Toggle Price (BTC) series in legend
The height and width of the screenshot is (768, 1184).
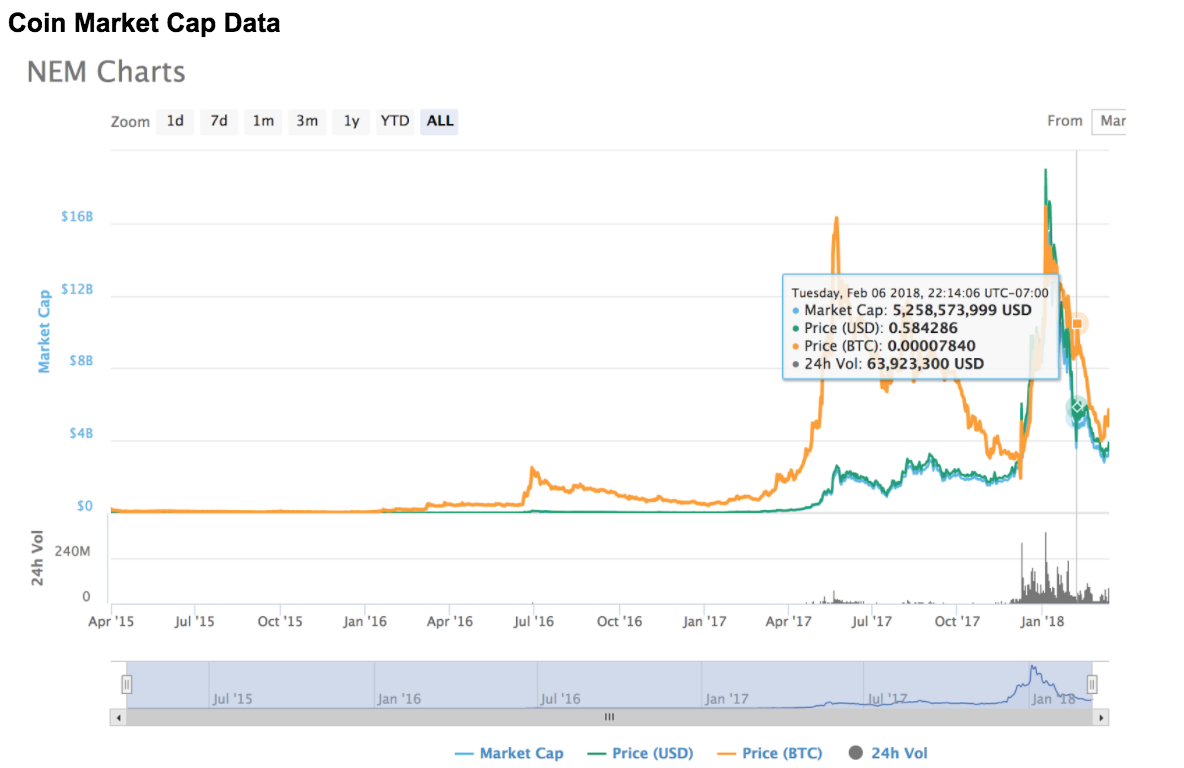point(770,753)
